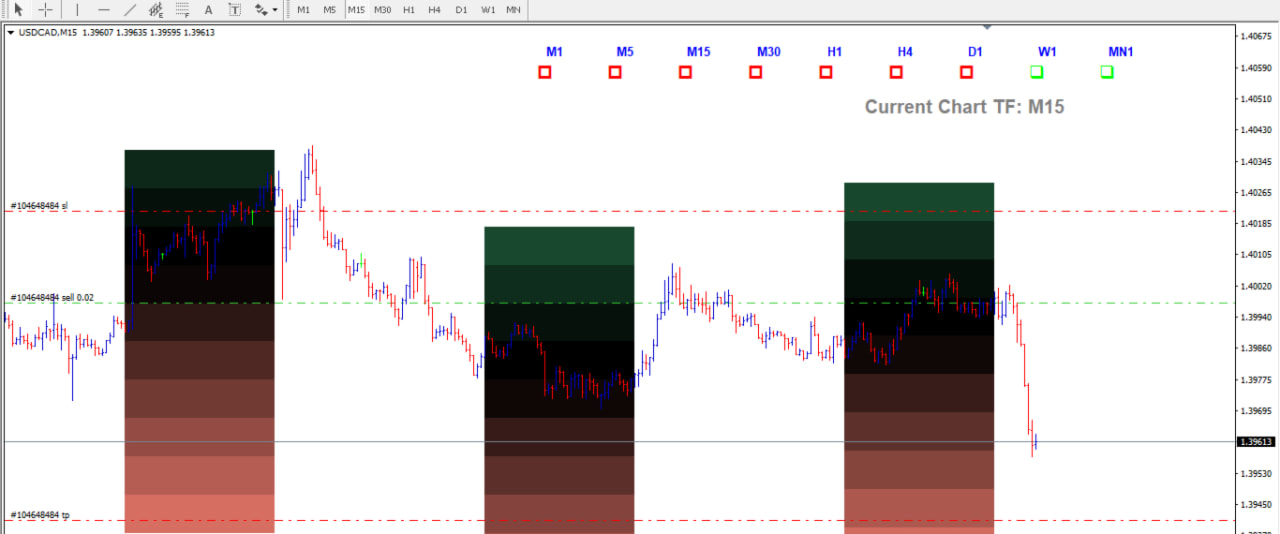The image size is (1280, 534).
Task: Select the '#104648484 tp' take profit label
Action: [x=40, y=515]
